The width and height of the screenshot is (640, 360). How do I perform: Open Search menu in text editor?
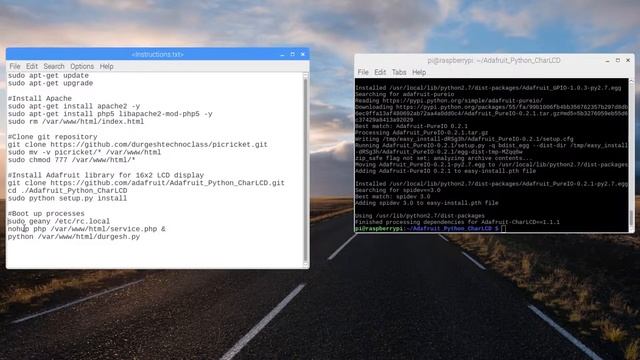54,66
